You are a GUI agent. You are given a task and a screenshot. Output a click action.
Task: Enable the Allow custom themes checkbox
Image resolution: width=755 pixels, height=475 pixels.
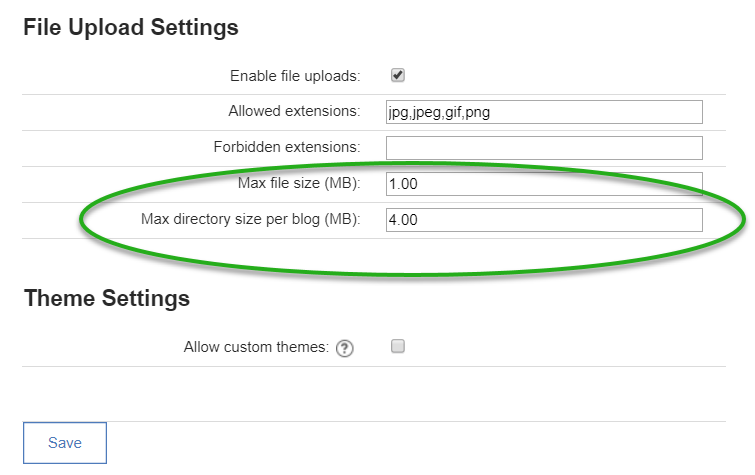click(398, 346)
